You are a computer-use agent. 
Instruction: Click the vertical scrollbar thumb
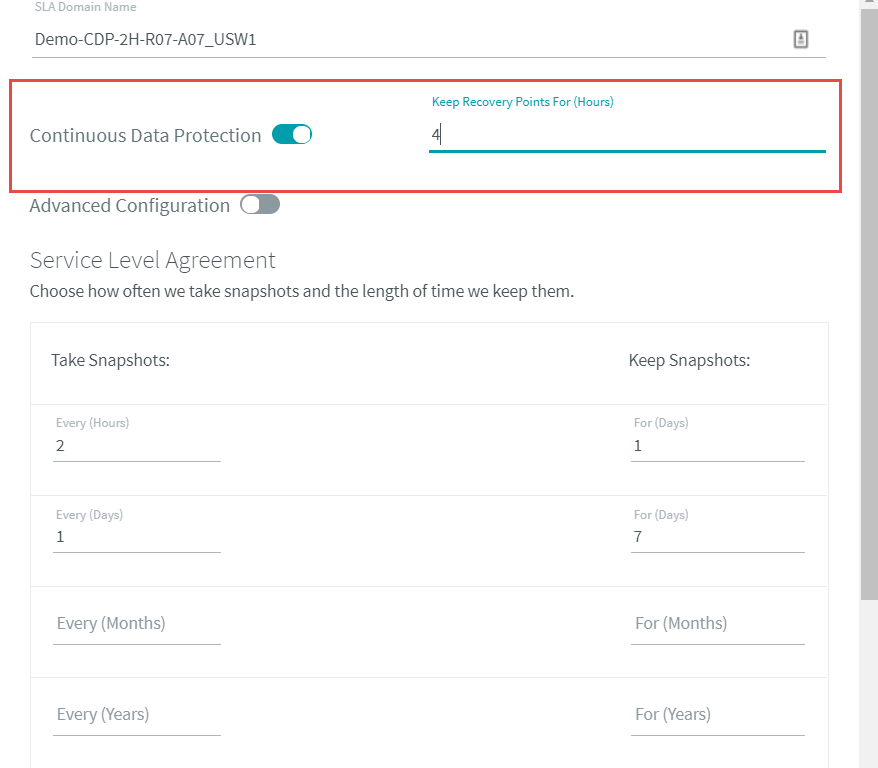[869, 300]
